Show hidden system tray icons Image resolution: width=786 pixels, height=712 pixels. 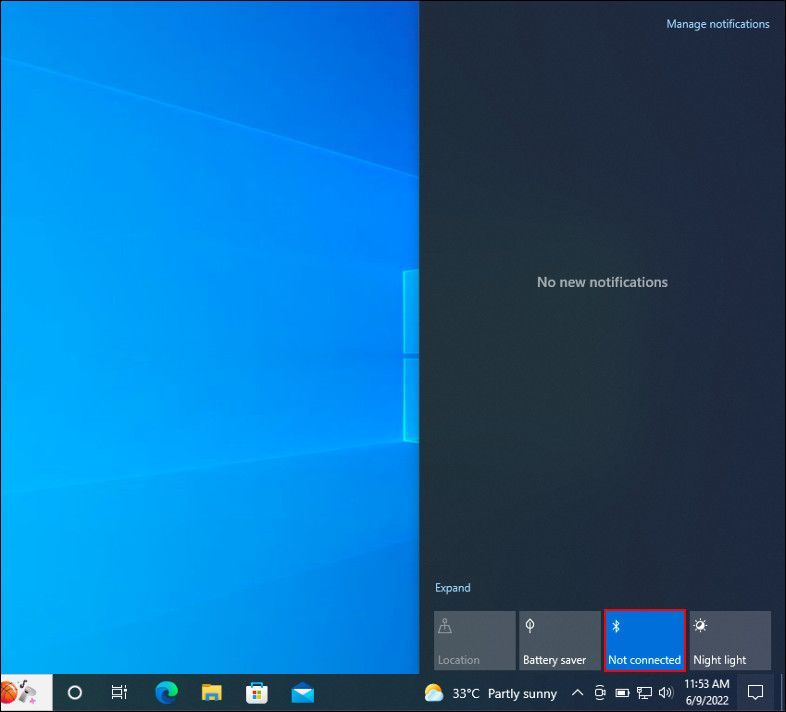[x=577, y=693]
